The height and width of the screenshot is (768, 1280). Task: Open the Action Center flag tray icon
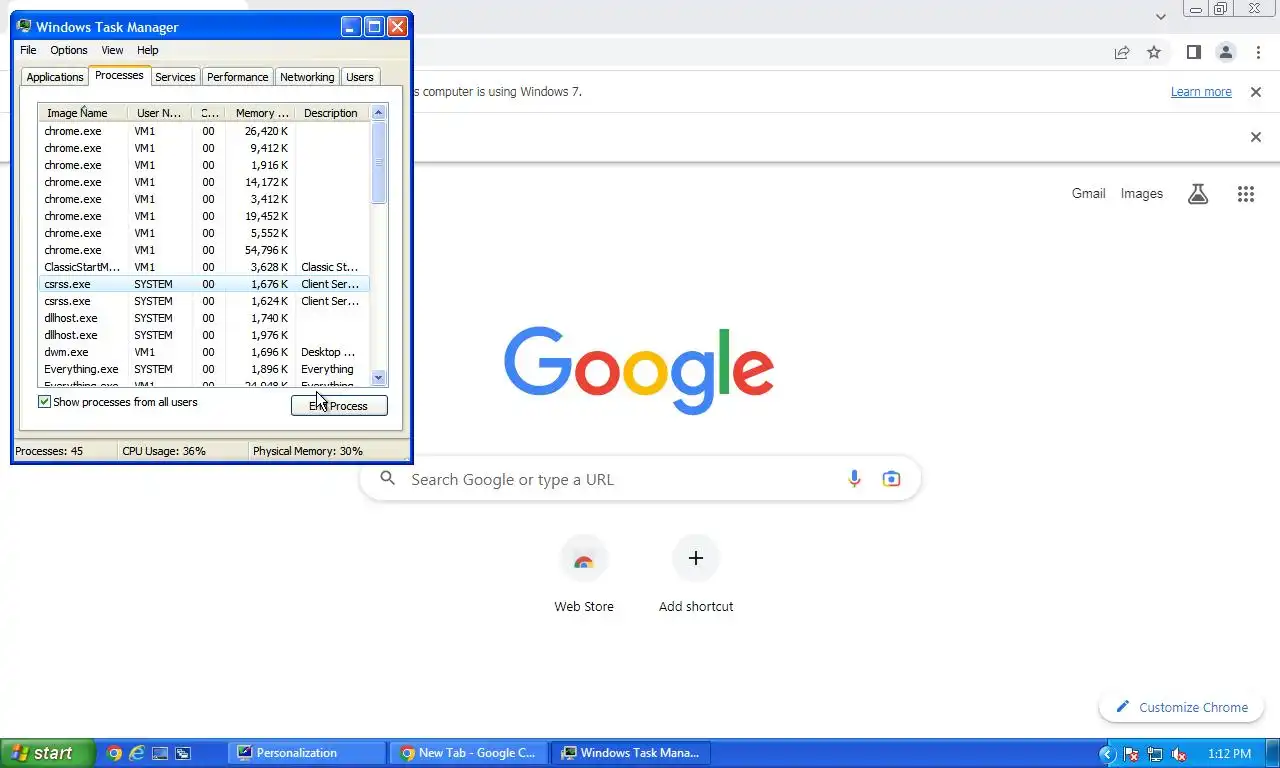pyautogui.click(x=1131, y=754)
